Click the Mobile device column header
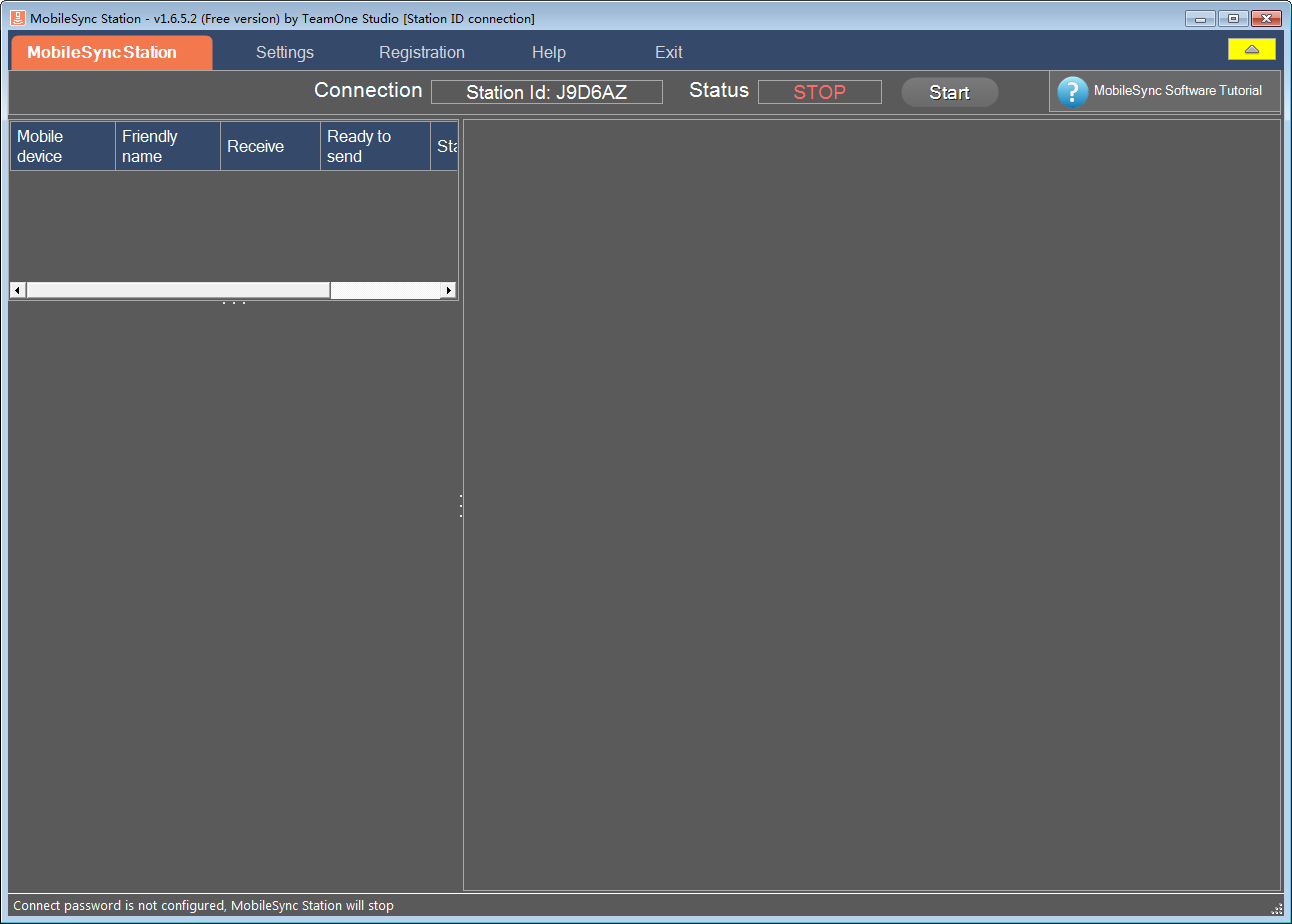The height and width of the screenshot is (924, 1292). pyautogui.click(x=63, y=146)
